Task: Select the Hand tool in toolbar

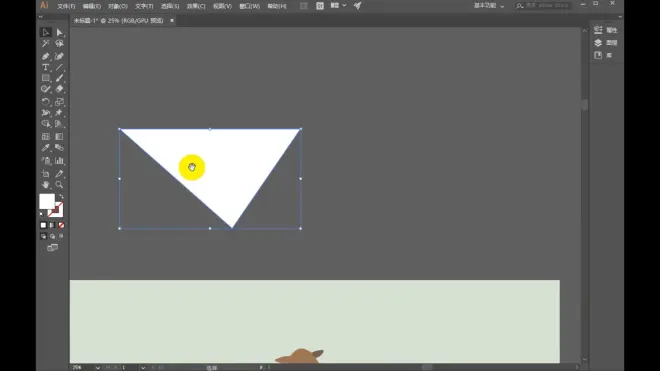Action: point(45,184)
